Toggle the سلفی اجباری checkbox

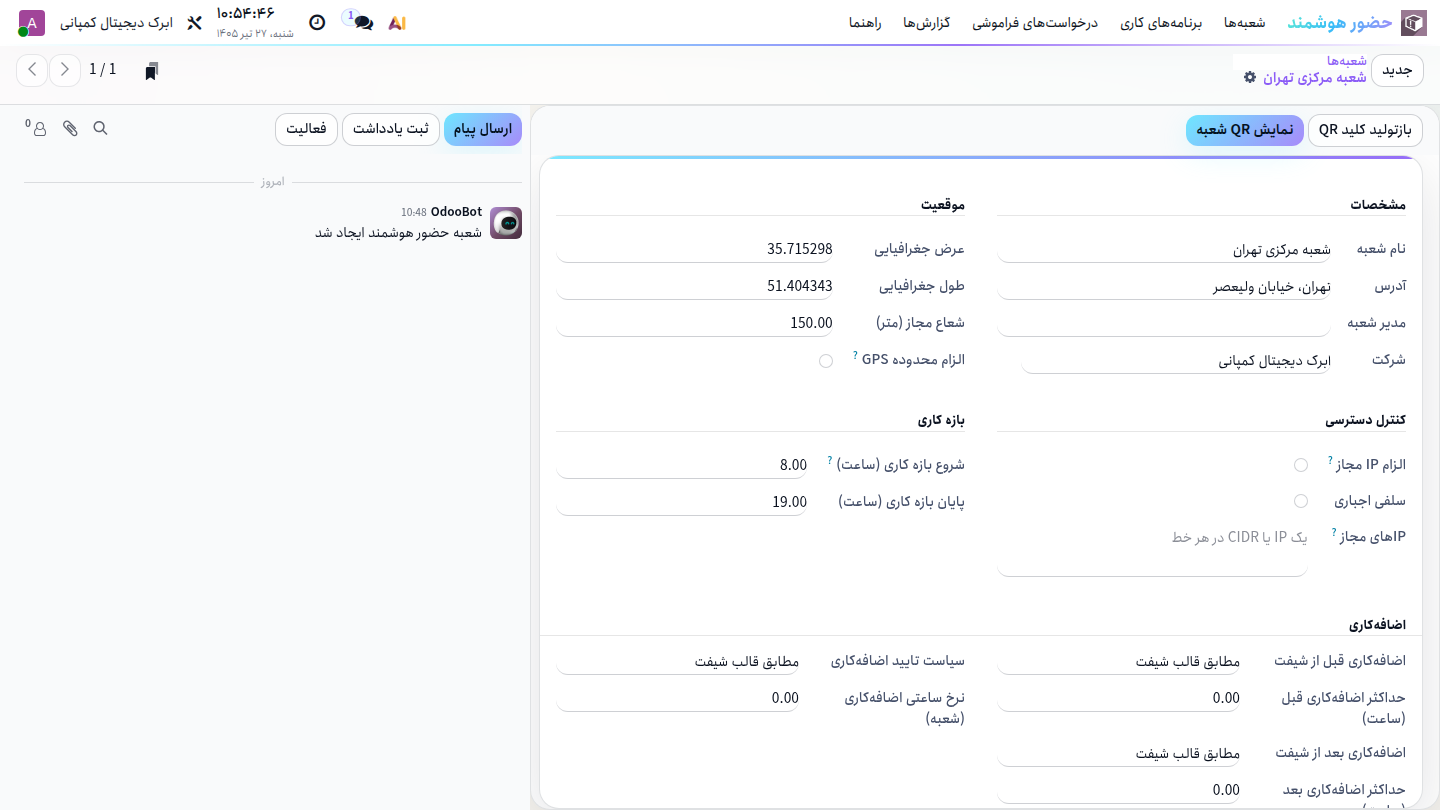[x=1301, y=501]
